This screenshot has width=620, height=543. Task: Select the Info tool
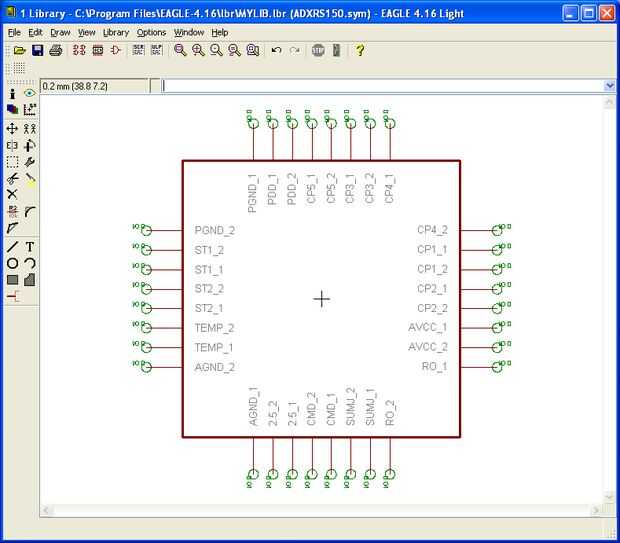coord(12,94)
